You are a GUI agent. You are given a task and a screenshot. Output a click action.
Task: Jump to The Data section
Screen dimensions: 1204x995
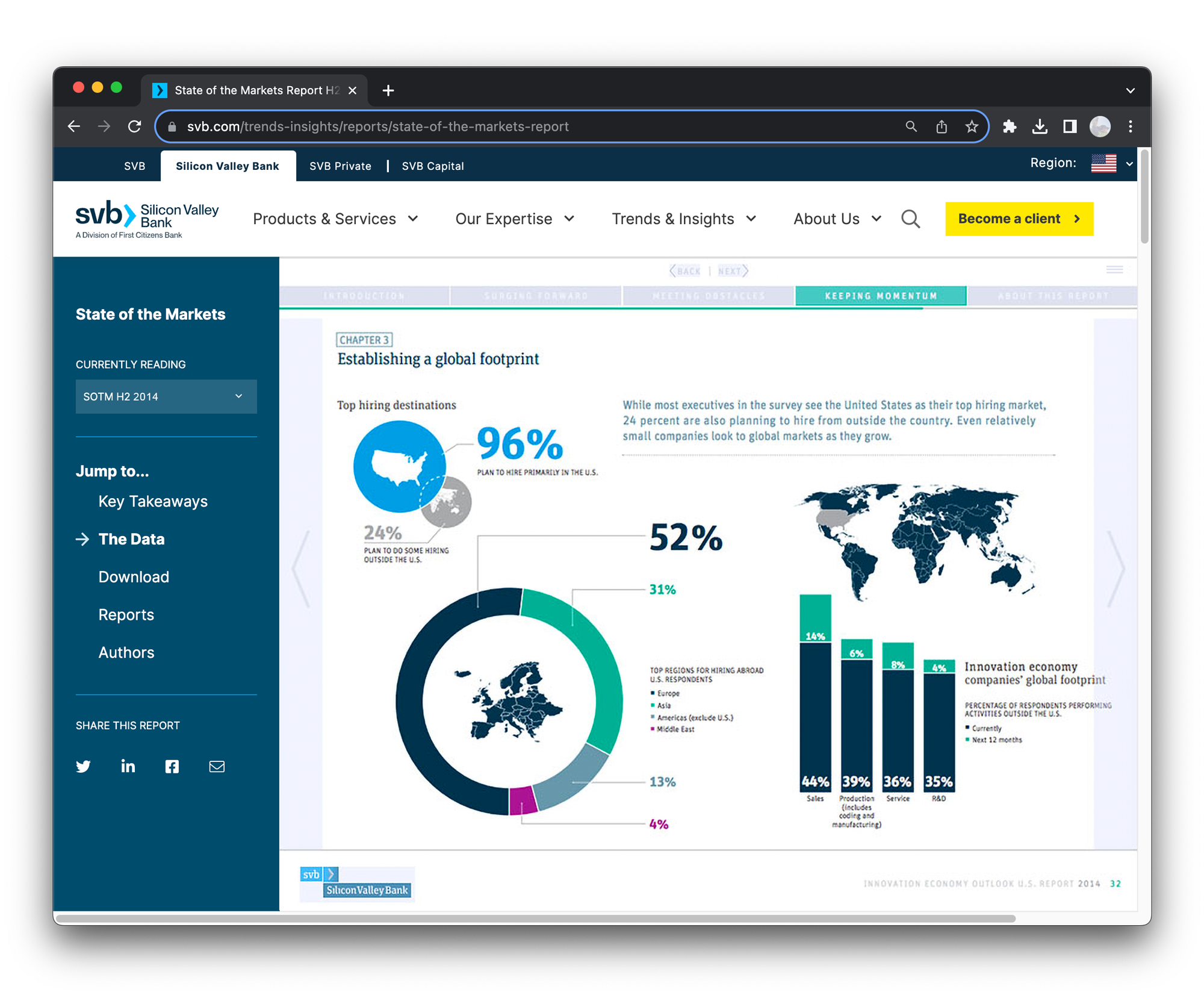tap(131, 539)
